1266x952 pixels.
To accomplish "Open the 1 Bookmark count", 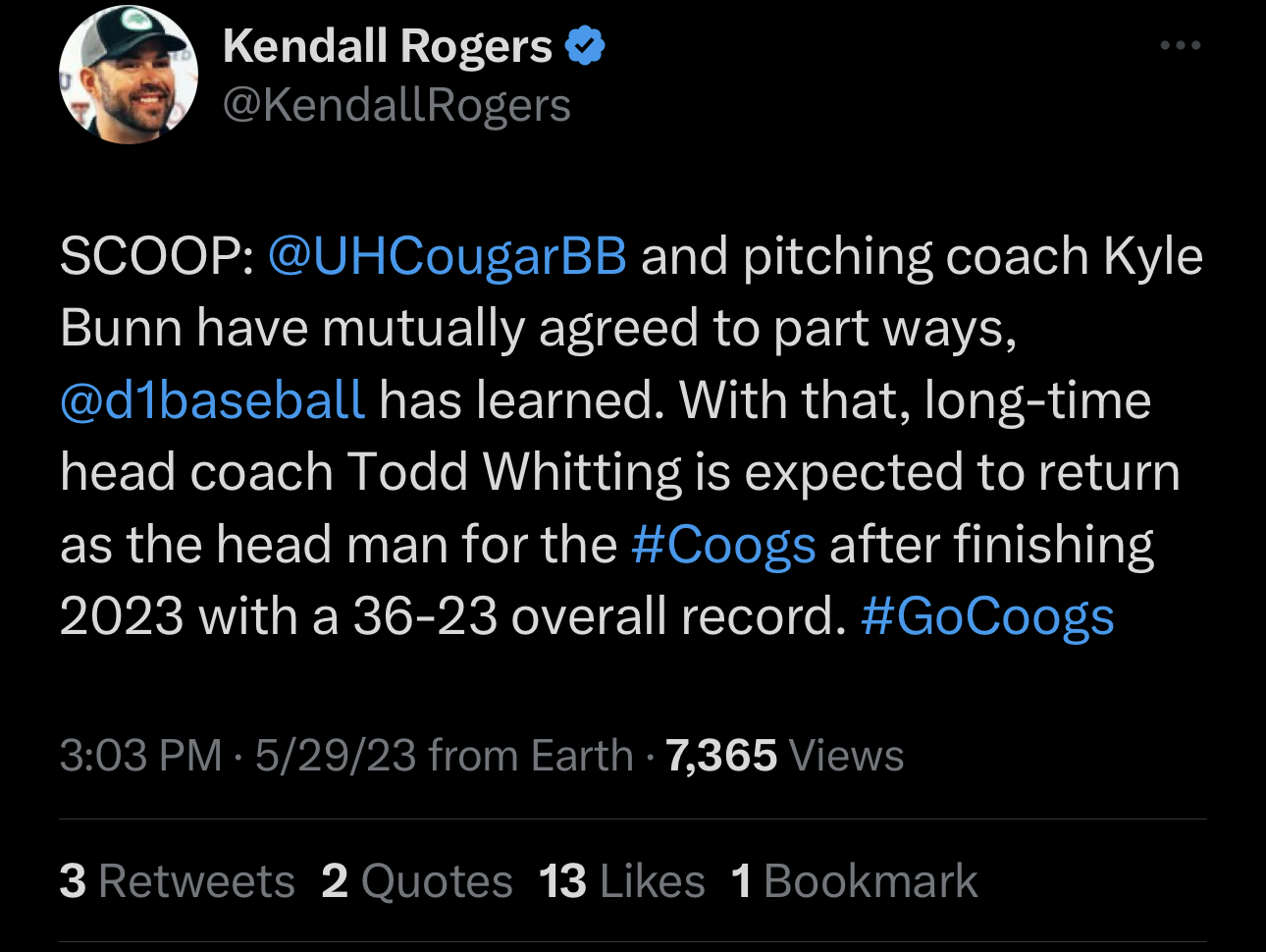I will [854, 881].
